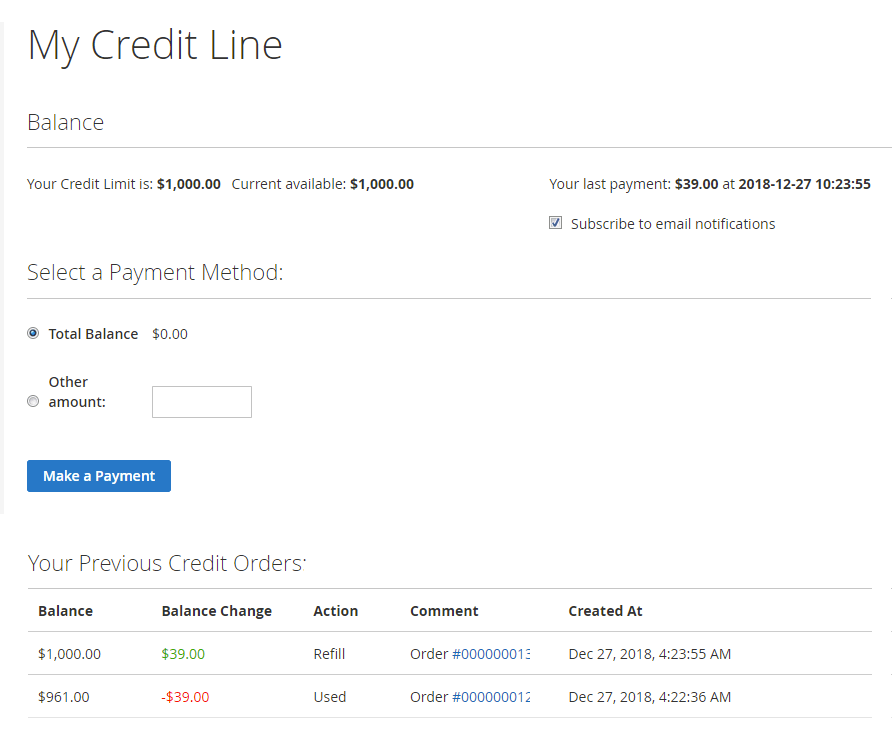Image resolution: width=892 pixels, height=741 pixels.
Task: Toggle Subscribe to email notifications checkbox
Action: click(x=556, y=224)
